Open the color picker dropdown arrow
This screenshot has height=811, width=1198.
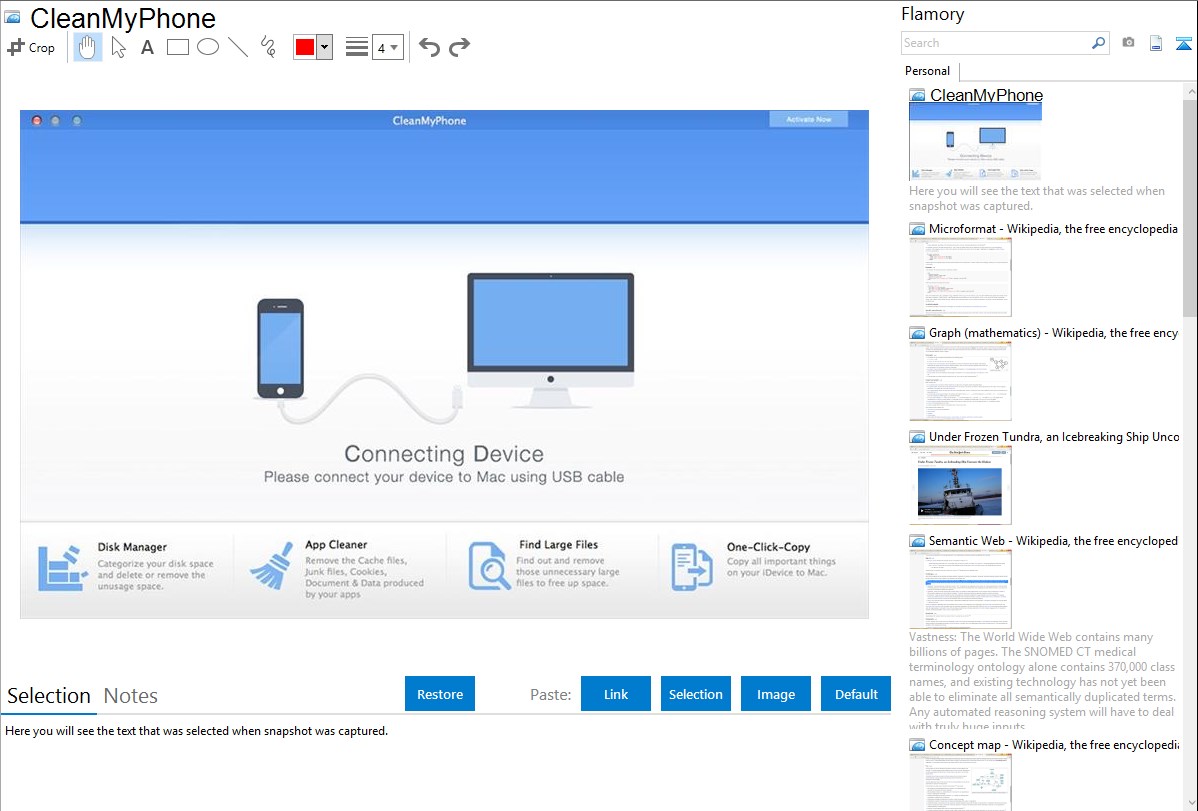pos(325,47)
